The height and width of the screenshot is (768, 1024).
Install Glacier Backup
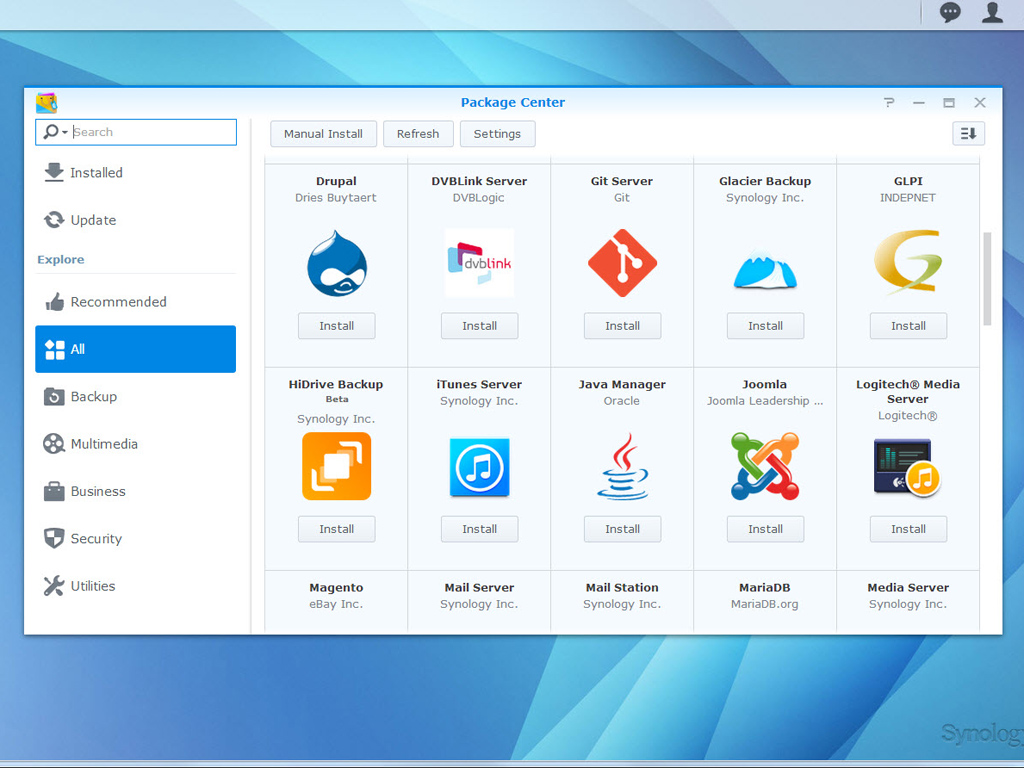765,326
